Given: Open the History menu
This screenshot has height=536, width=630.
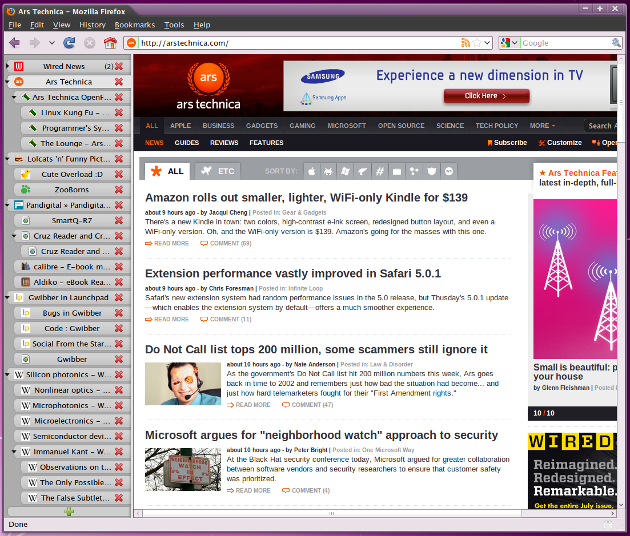Looking at the screenshot, I should click(92, 25).
